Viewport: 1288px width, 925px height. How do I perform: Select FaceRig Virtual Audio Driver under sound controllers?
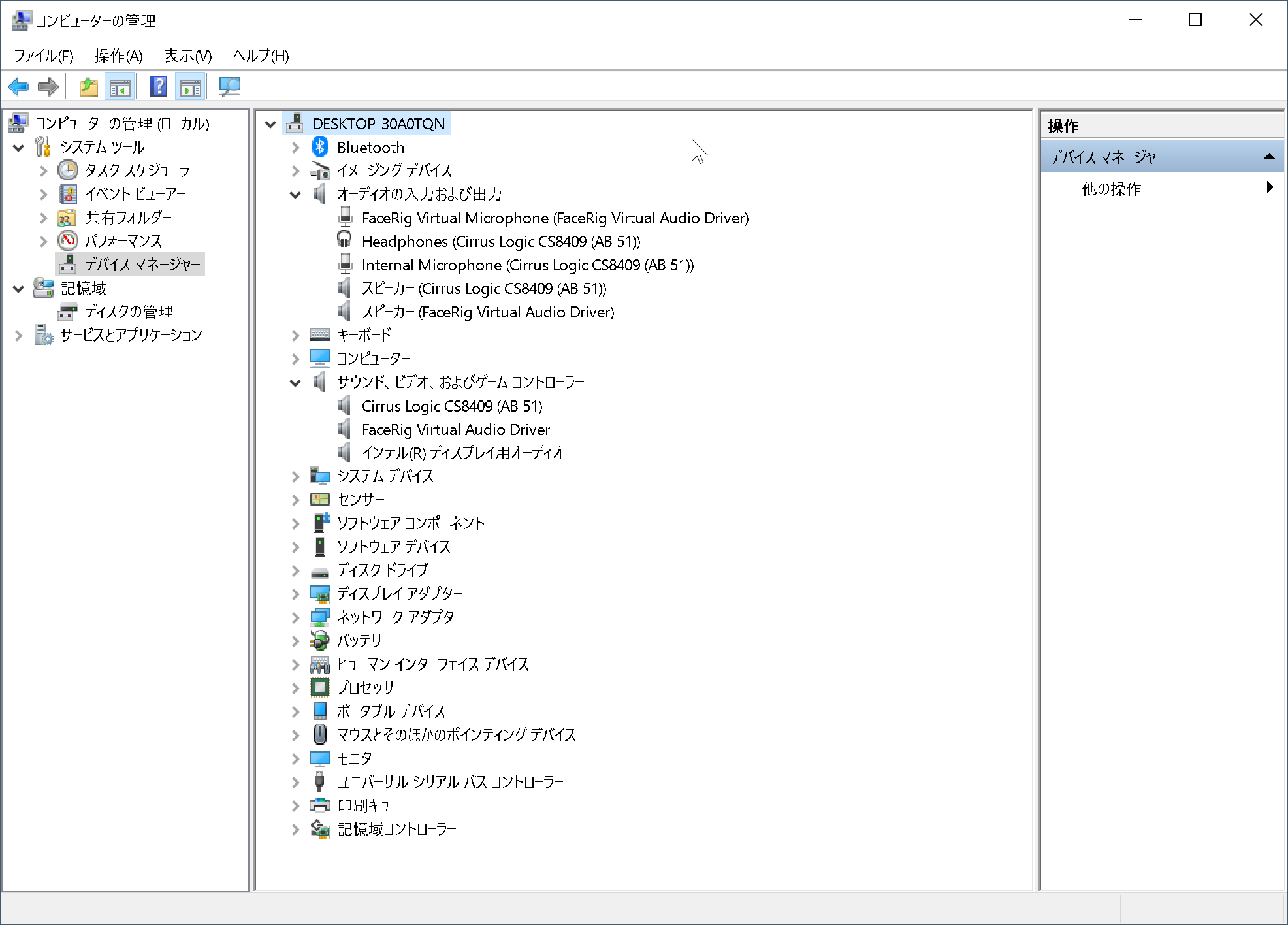(455, 430)
